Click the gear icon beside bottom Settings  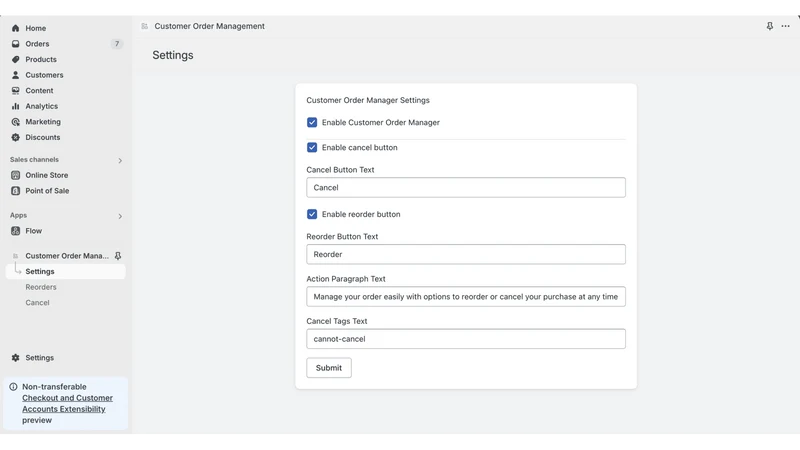15,358
